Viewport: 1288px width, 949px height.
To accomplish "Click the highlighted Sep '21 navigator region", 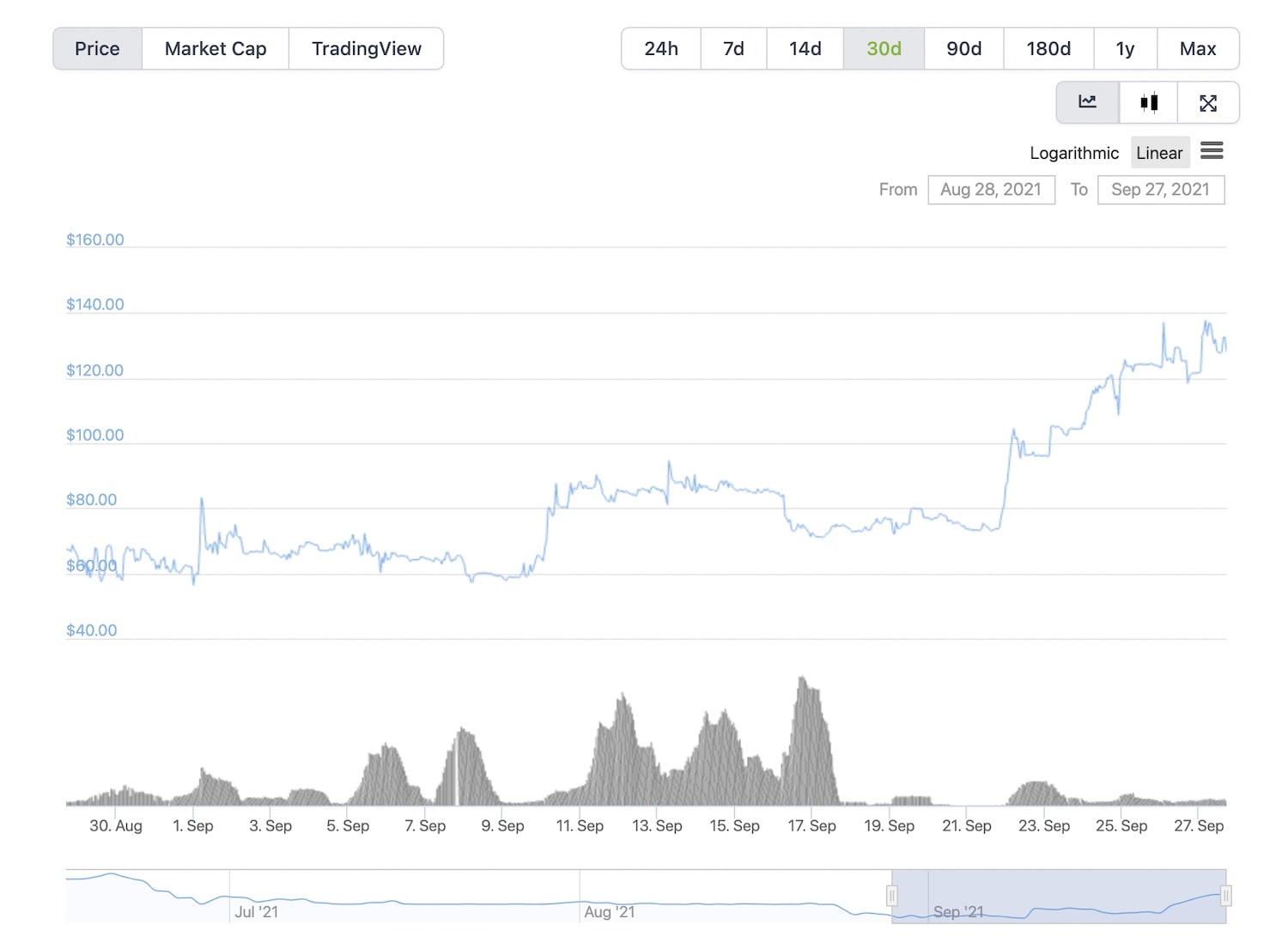I will [1059, 897].
